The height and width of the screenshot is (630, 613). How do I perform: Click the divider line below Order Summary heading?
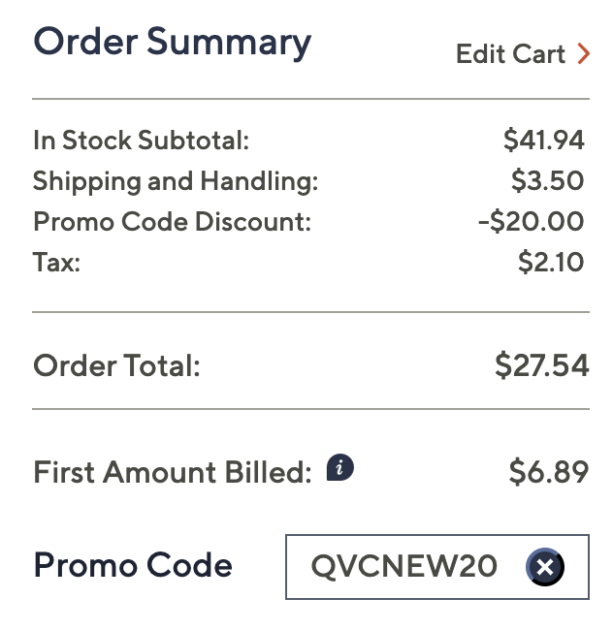310,99
